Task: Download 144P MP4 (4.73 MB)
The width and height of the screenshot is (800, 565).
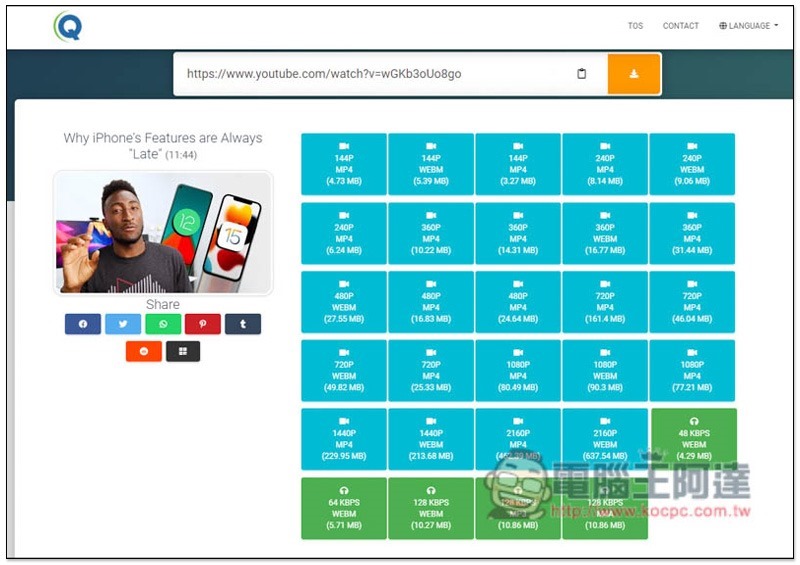Action: [x=344, y=164]
